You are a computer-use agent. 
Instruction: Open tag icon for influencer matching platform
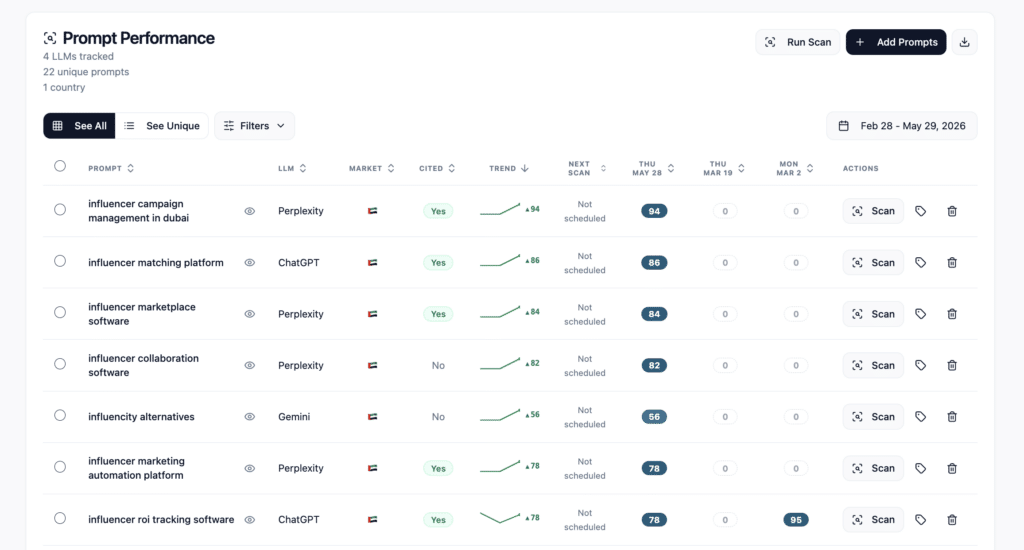pos(920,263)
